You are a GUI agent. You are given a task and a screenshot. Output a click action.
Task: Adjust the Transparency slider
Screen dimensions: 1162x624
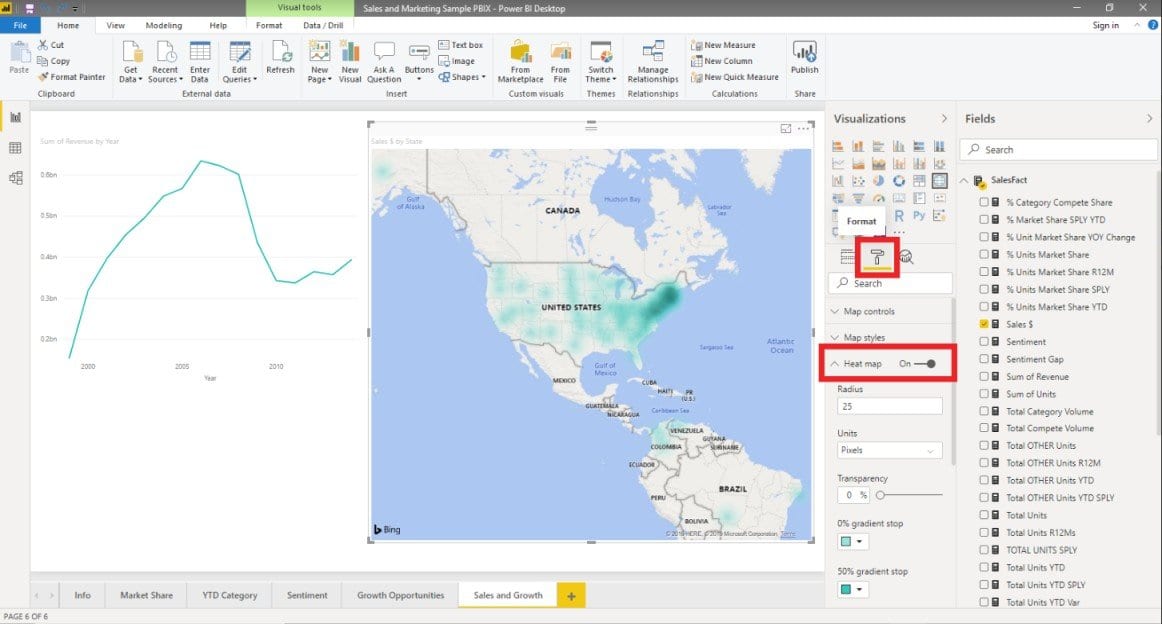click(909, 495)
